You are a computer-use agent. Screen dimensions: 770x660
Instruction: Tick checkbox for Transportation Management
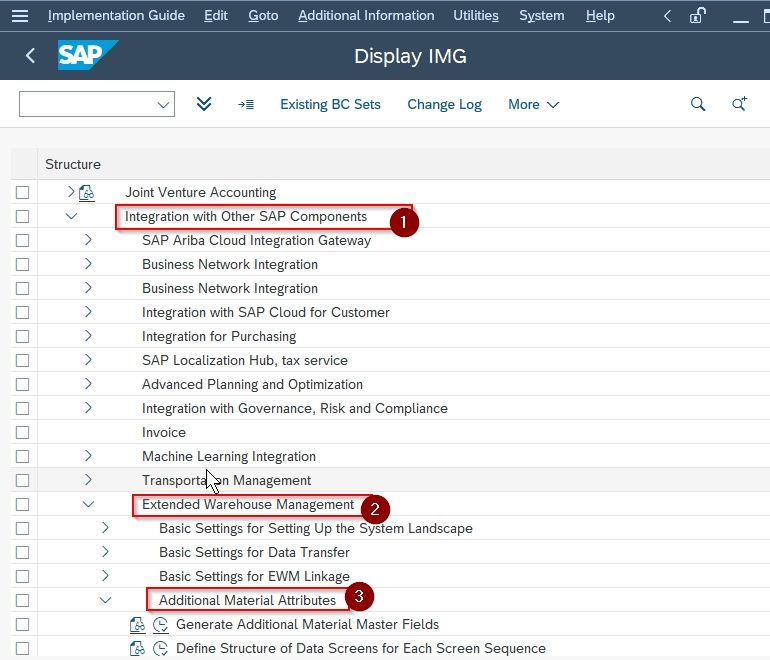22,481
